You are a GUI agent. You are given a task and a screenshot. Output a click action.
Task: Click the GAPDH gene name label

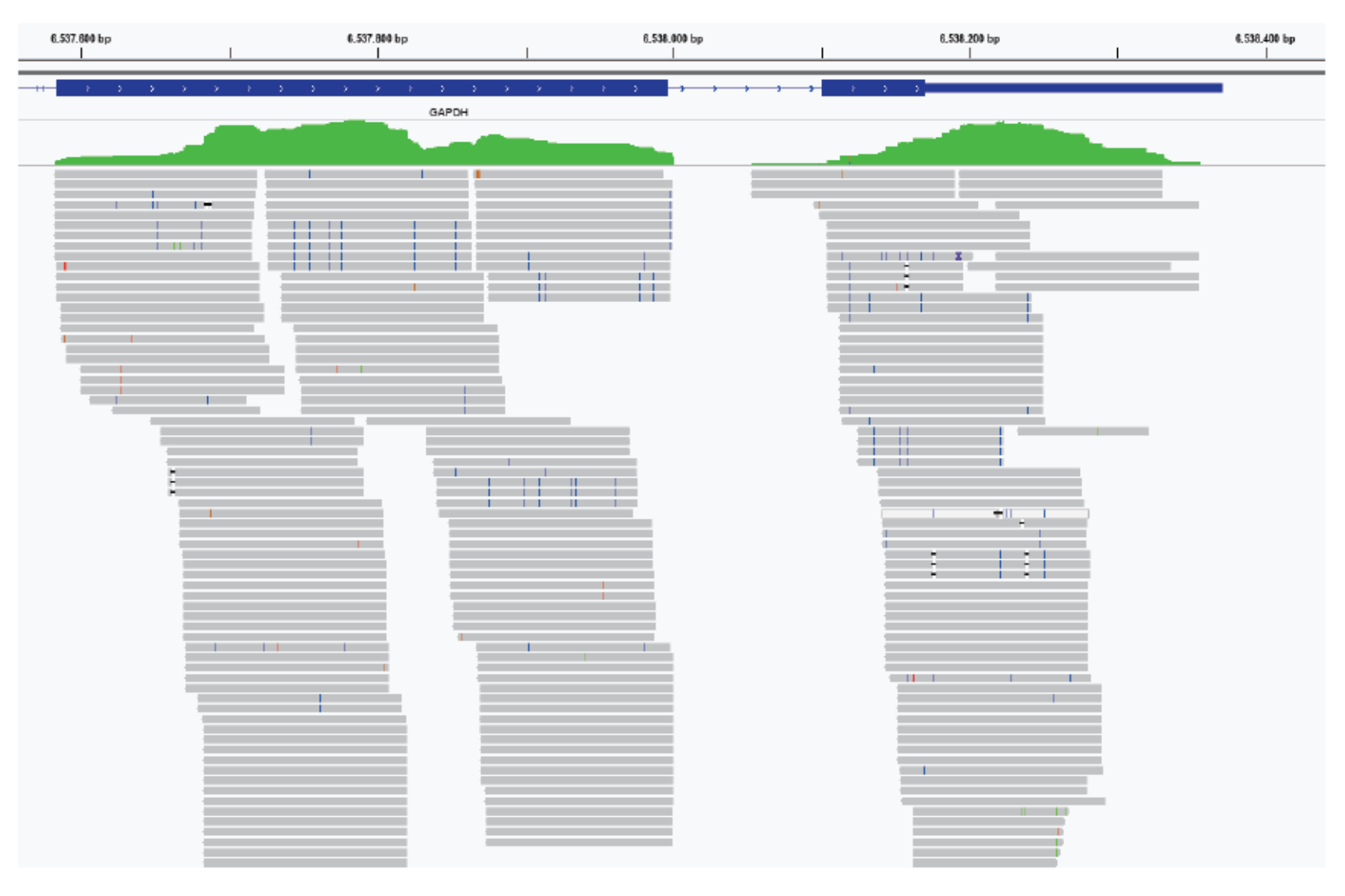point(449,112)
